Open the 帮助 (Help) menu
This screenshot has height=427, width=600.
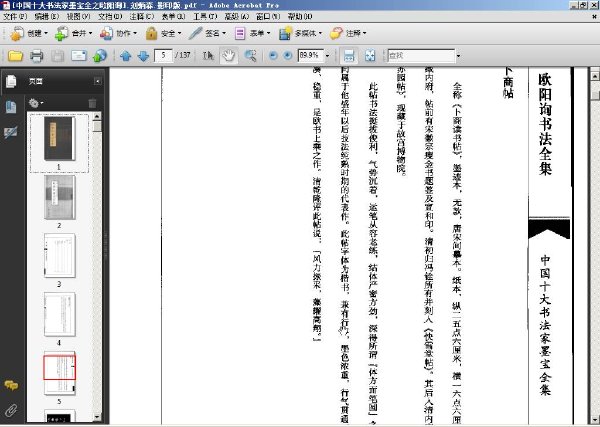coord(300,16)
